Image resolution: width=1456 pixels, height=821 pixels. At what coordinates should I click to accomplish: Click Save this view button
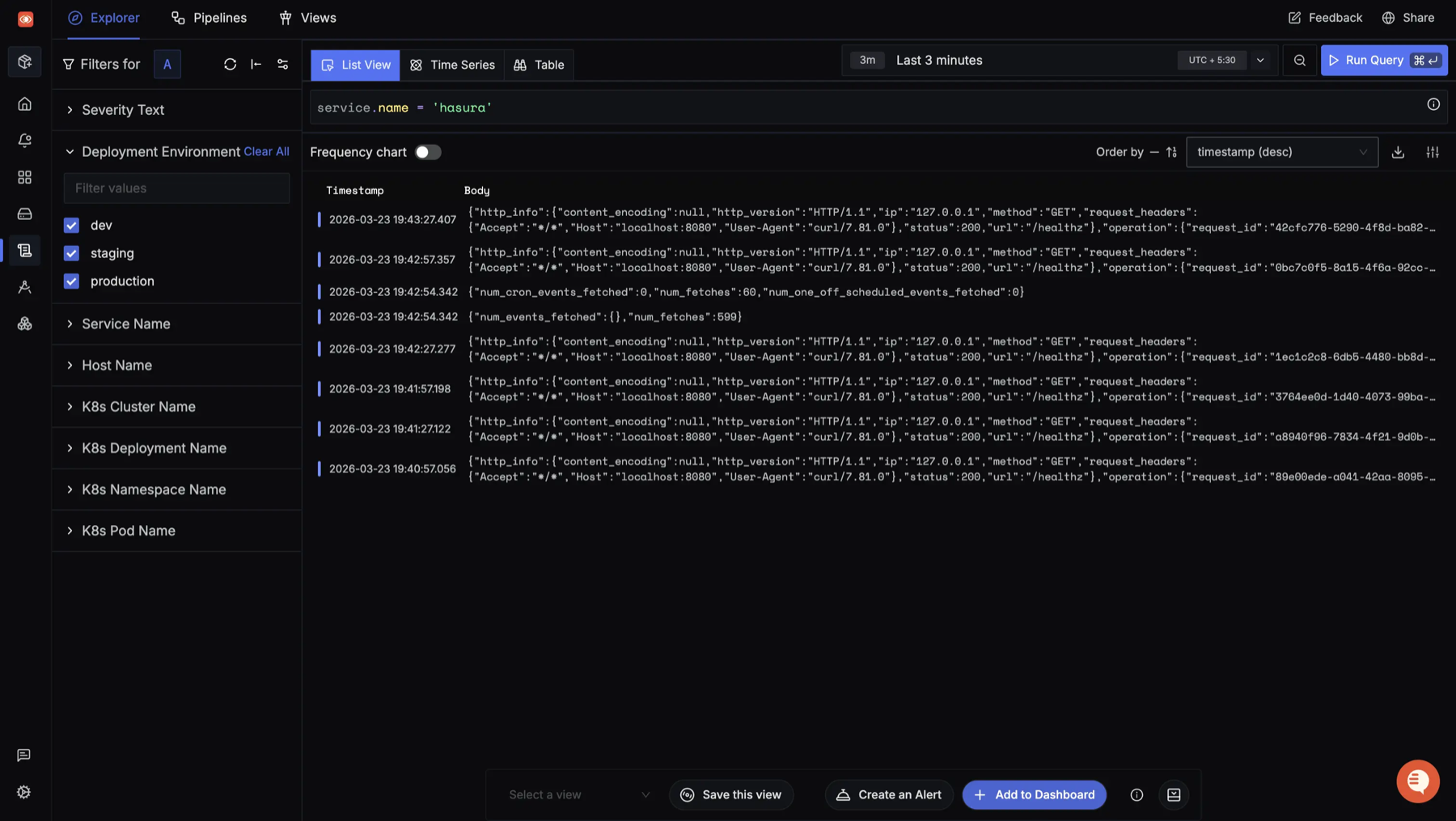(731, 795)
